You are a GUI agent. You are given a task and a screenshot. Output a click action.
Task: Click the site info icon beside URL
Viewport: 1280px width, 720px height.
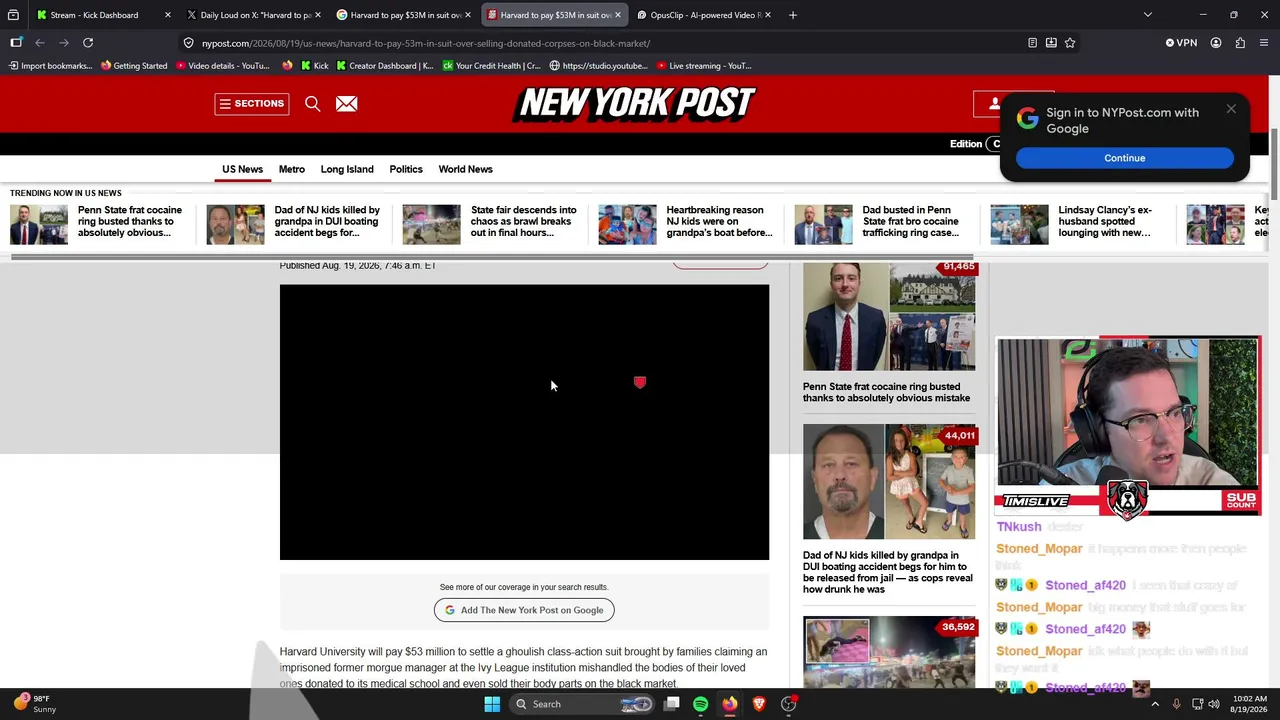click(x=189, y=43)
